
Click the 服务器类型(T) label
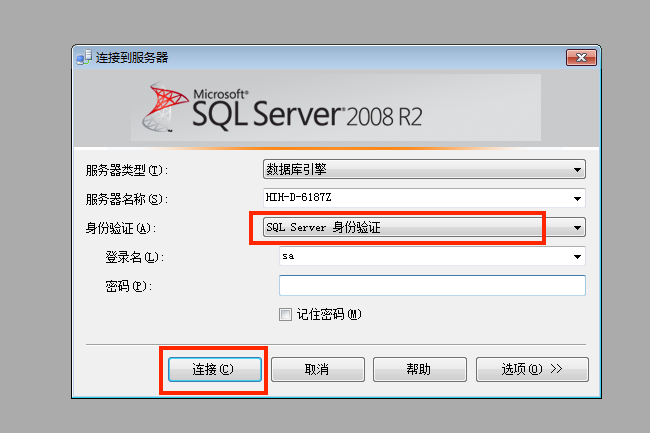point(126,170)
